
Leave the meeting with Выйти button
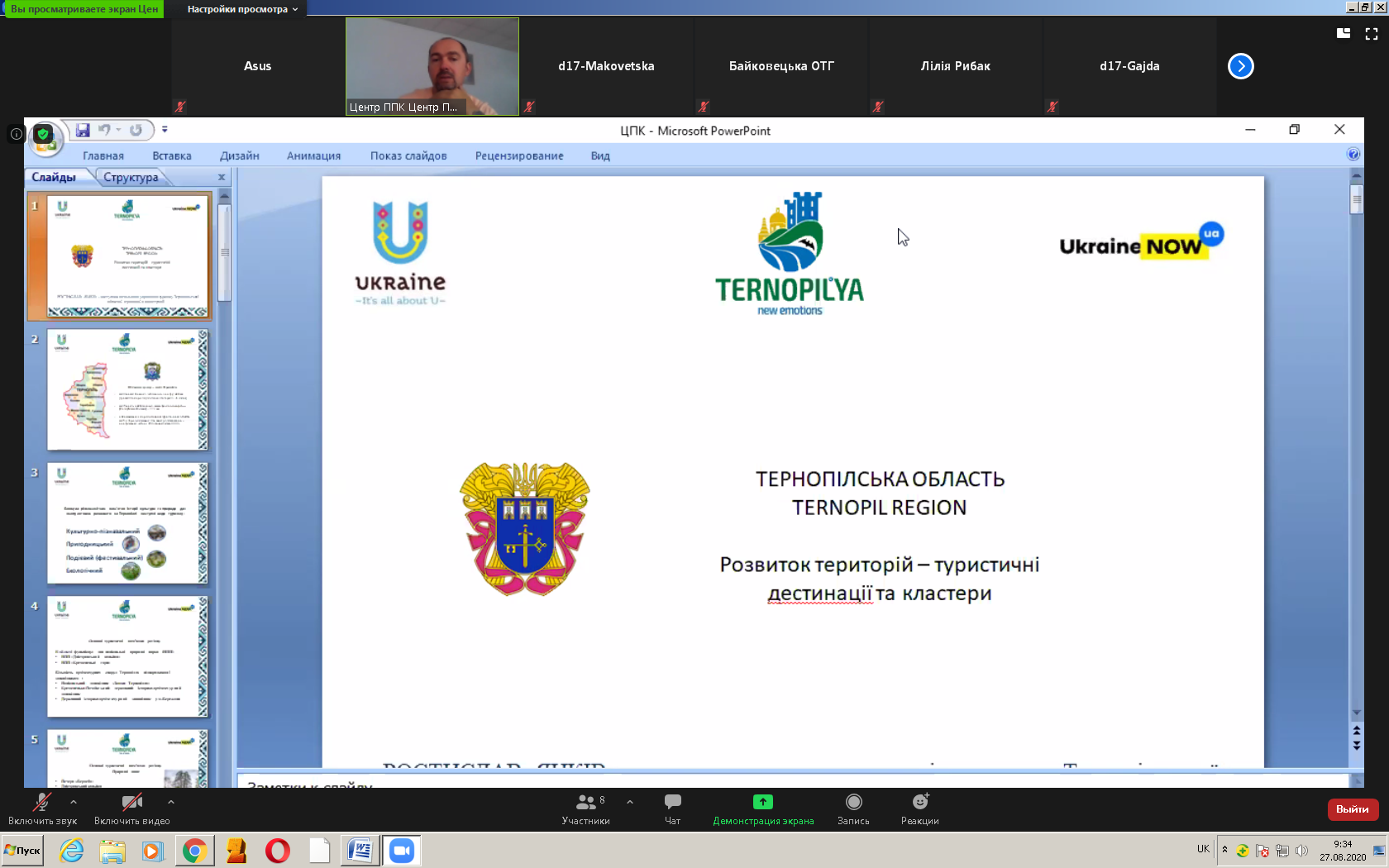click(x=1353, y=809)
